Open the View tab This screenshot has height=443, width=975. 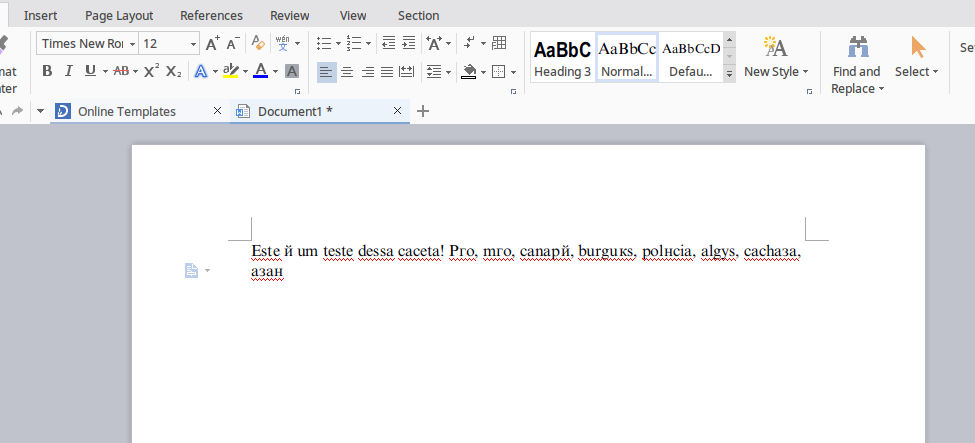[x=353, y=16]
